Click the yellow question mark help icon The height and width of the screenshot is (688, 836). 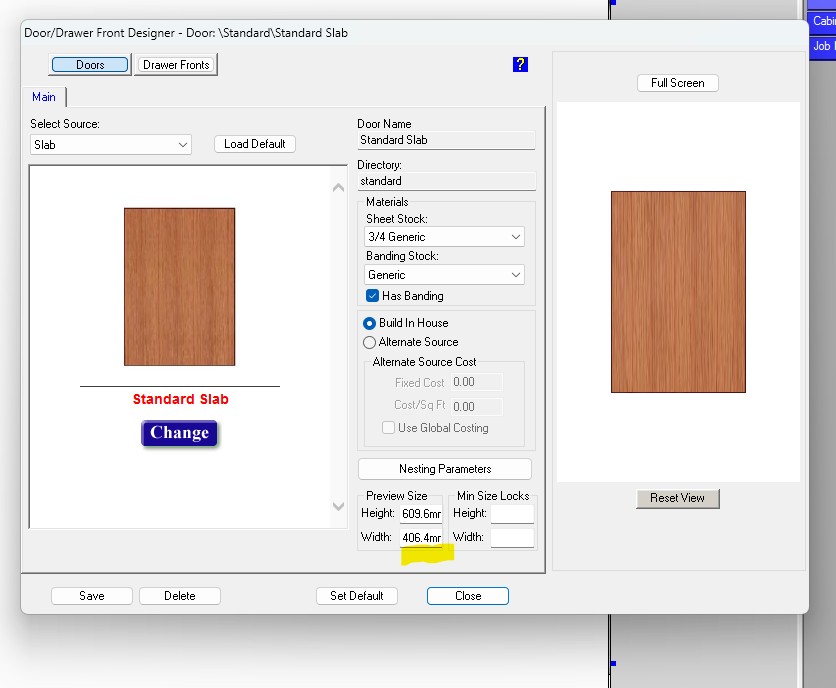(519, 65)
